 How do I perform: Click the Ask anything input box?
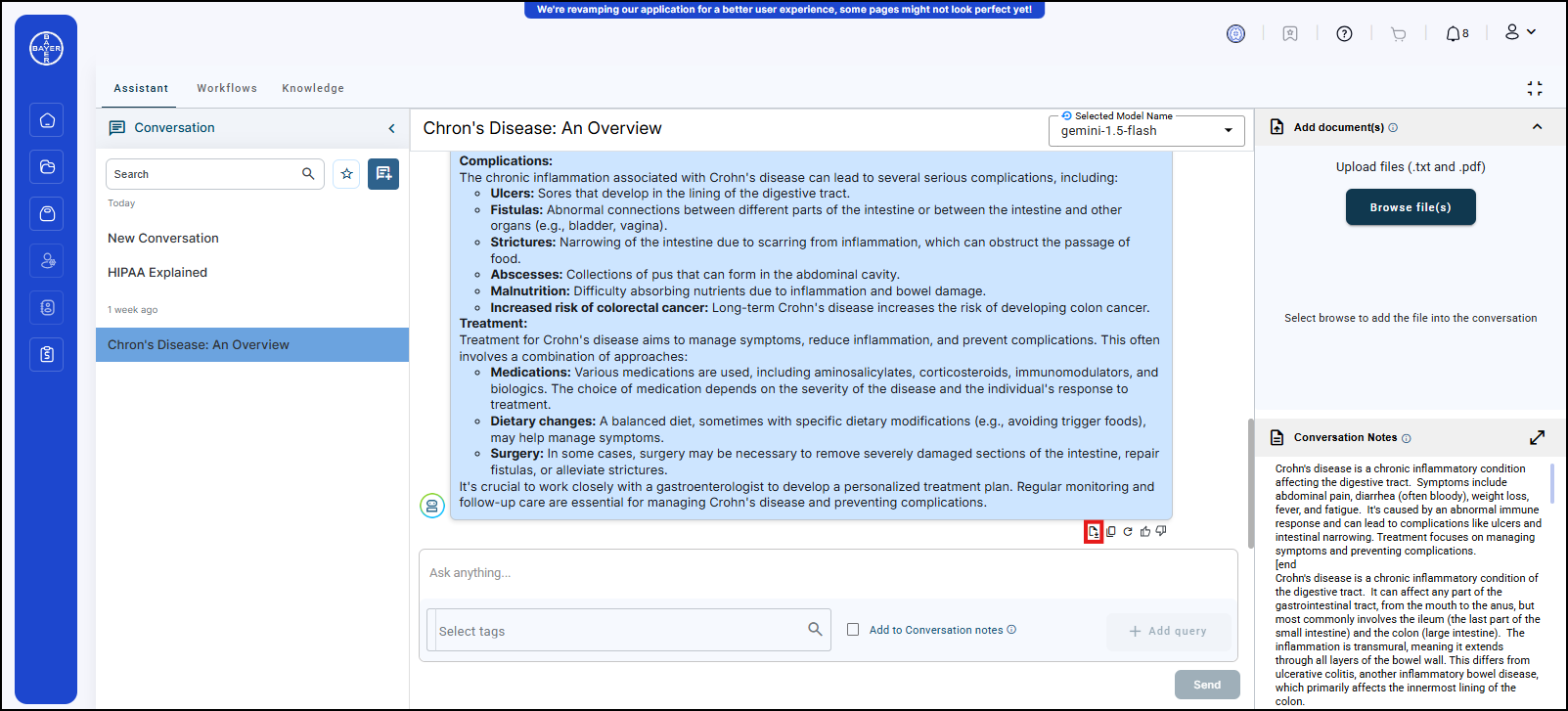pyautogui.click(x=828, y=573)
